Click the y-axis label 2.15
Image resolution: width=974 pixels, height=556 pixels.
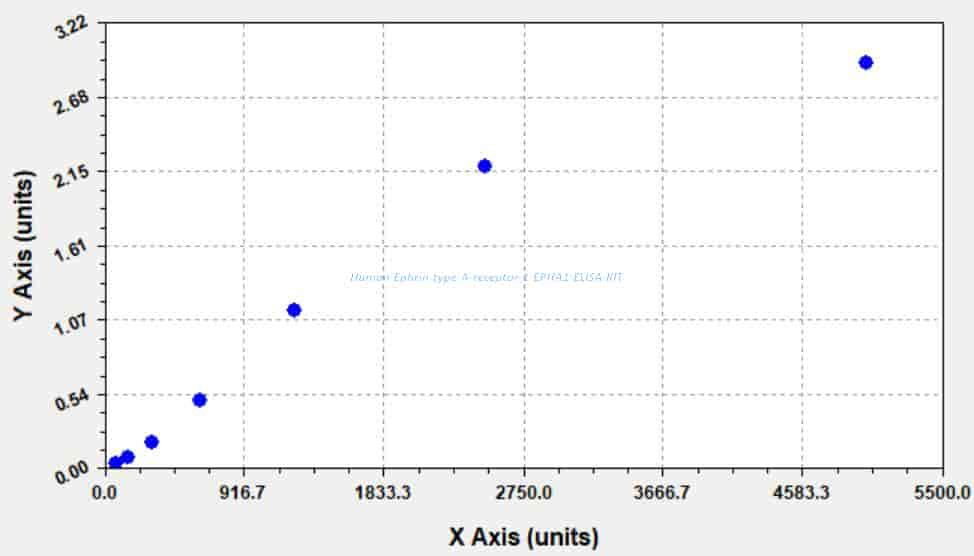click(x=72, y=177)
